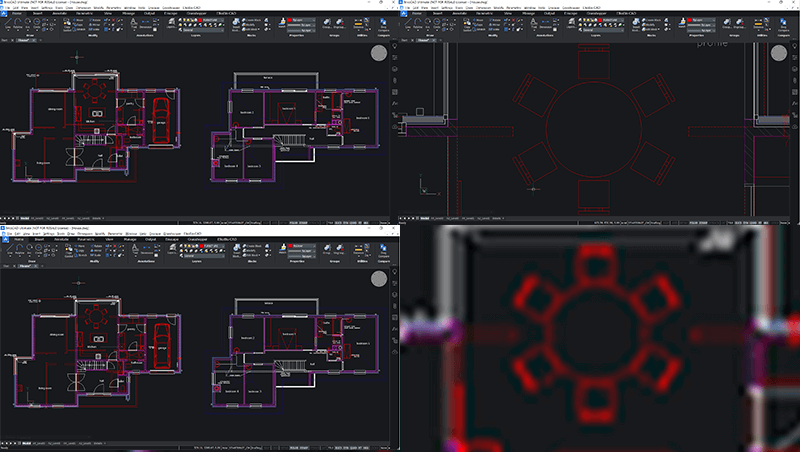Select the Line tool in bottom-left window
Screen dimensions: 800x452
point(9,248)
